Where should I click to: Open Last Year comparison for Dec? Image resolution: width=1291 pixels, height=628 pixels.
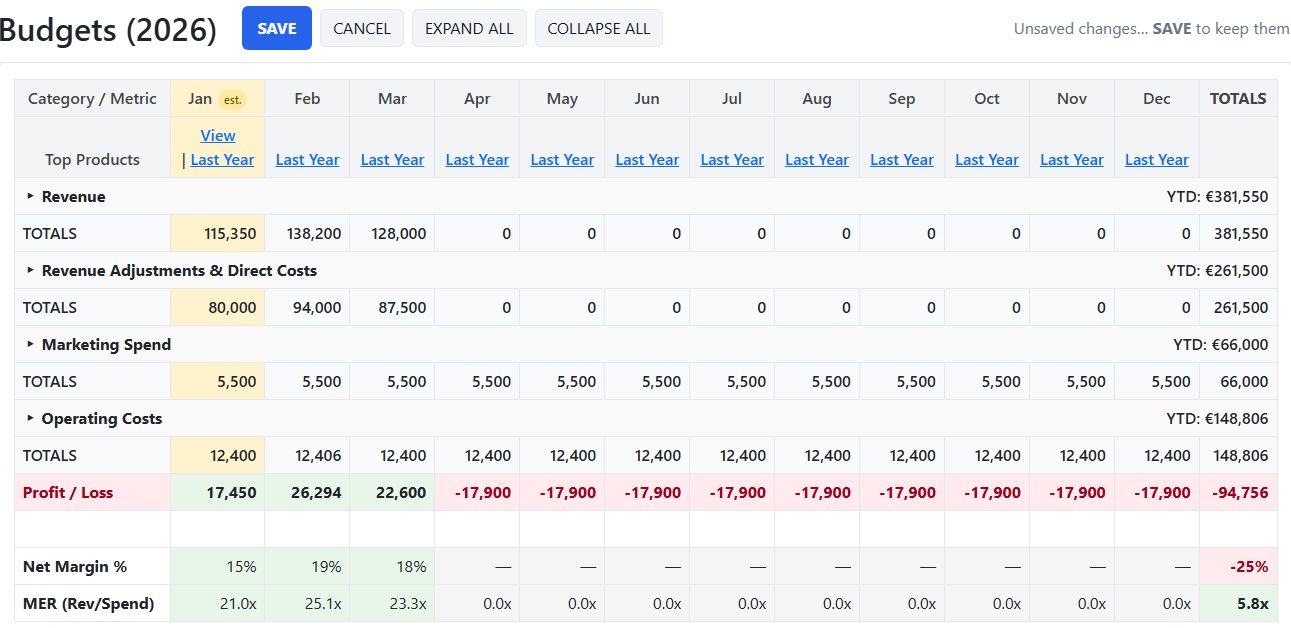click(x=1156, y=159)
